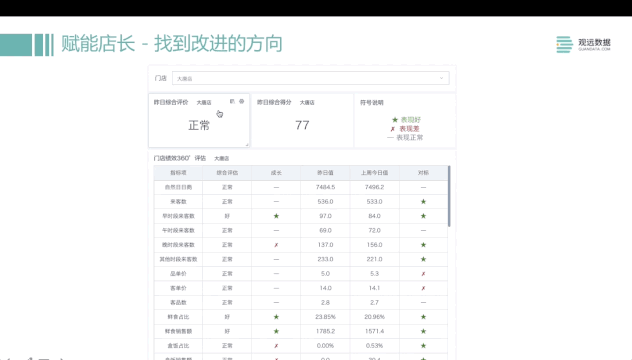Click the 符号说明 card title

click(372, 103)
